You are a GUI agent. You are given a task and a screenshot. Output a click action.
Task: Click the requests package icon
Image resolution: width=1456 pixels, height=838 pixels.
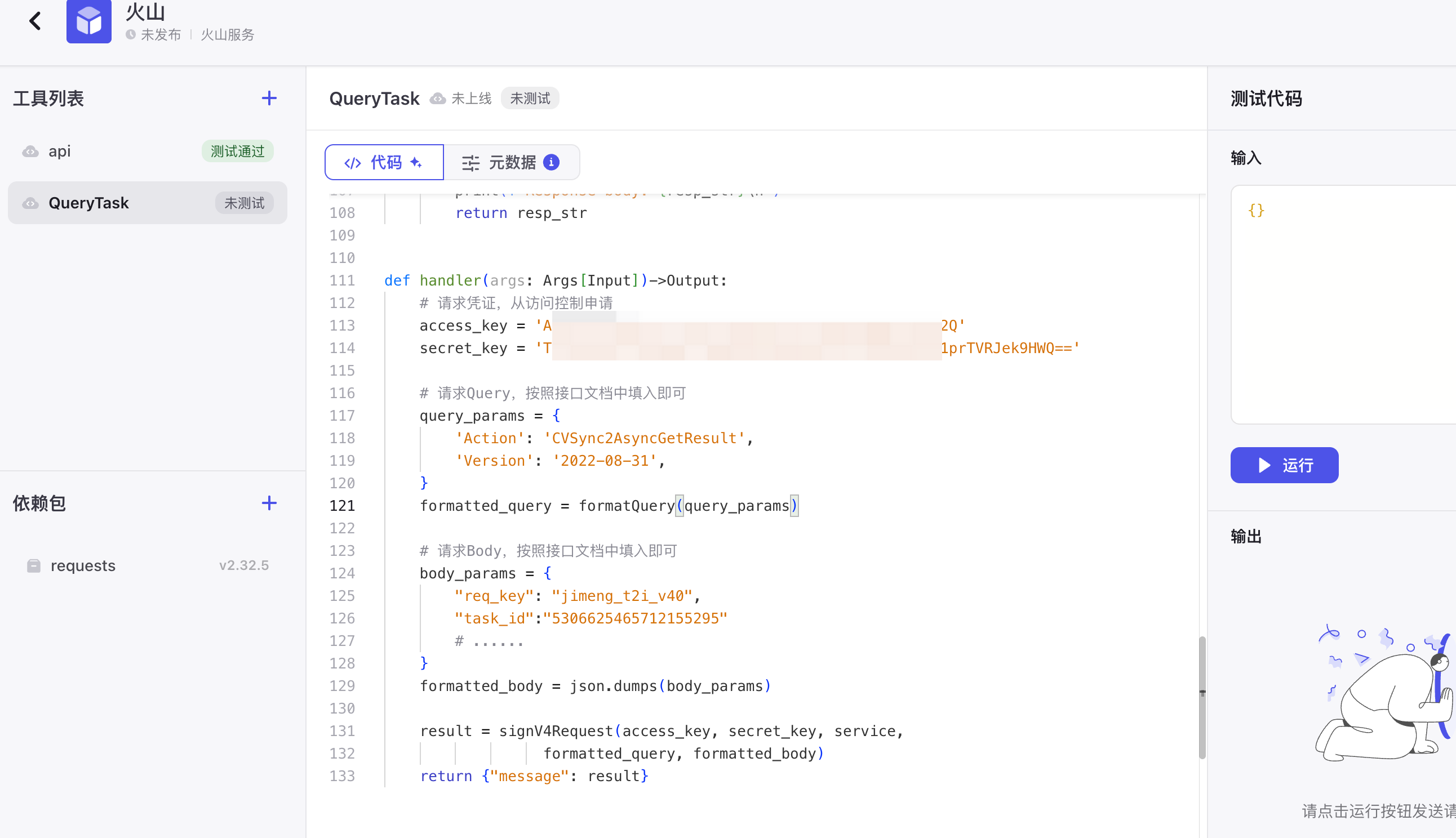pyautogui.click(x=34, y=566)
